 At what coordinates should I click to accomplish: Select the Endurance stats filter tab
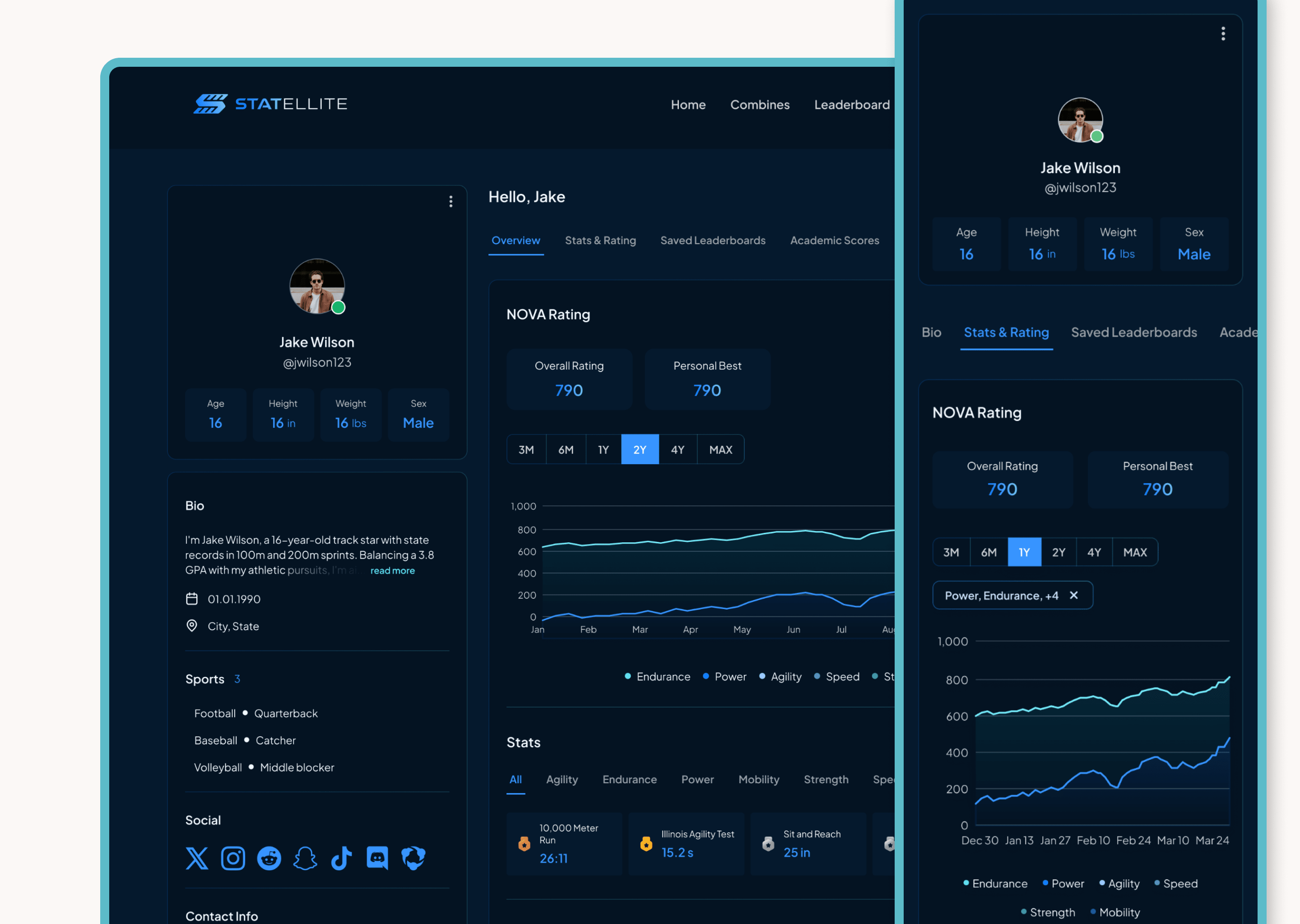pos(630,780)
